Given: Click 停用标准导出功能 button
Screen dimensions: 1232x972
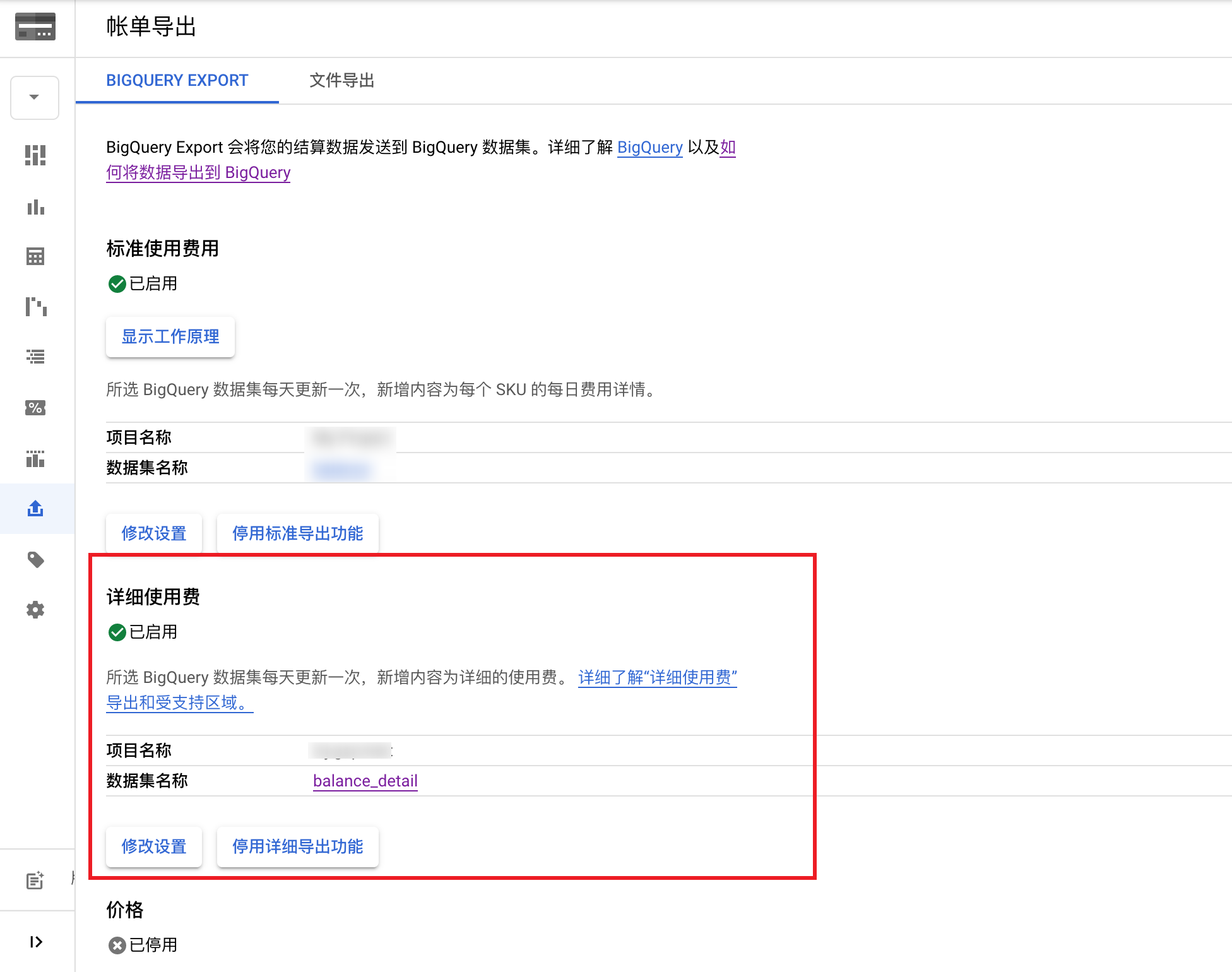Looking at the screenshot, I should point(297,533).
